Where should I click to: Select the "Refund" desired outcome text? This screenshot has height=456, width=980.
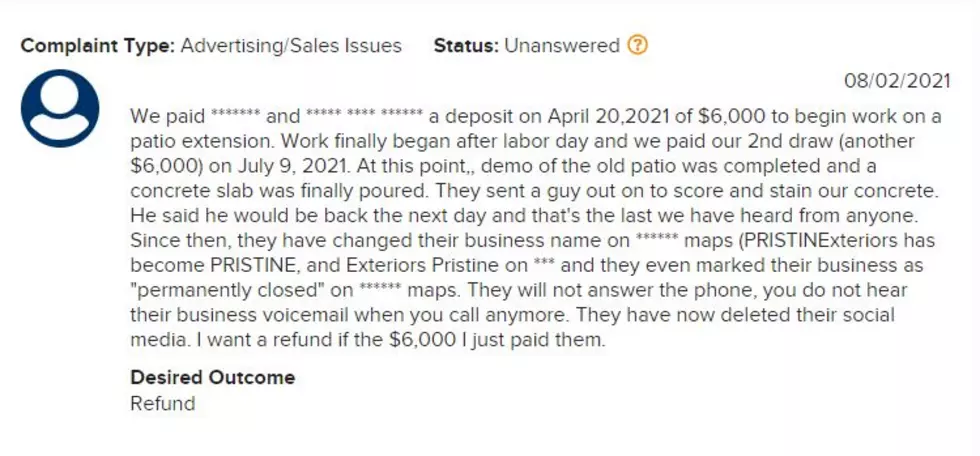[x=162, y=404]
